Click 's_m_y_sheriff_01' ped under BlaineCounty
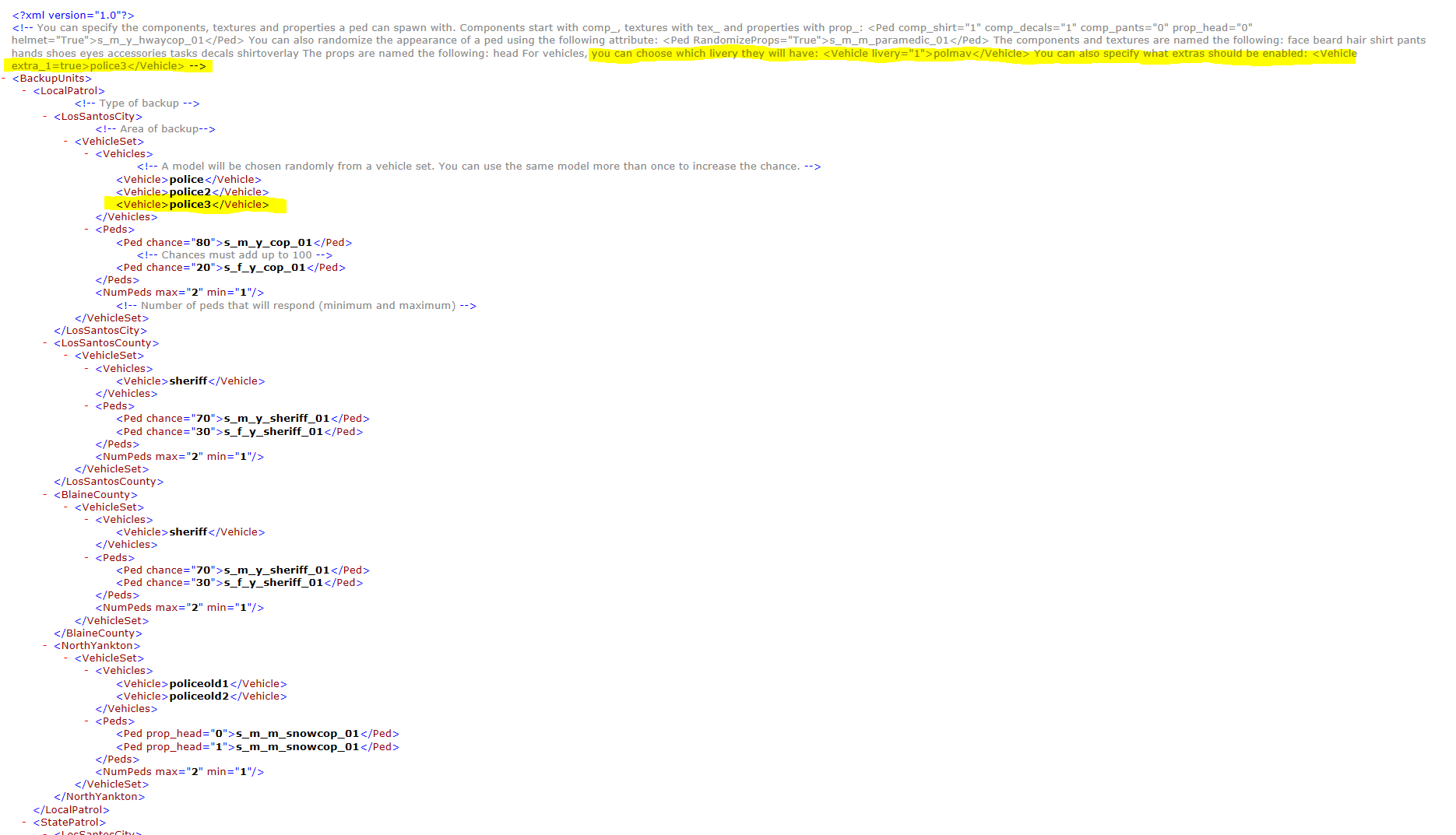The height and width of the screenshot is (835, 1456). click(277, 570)
